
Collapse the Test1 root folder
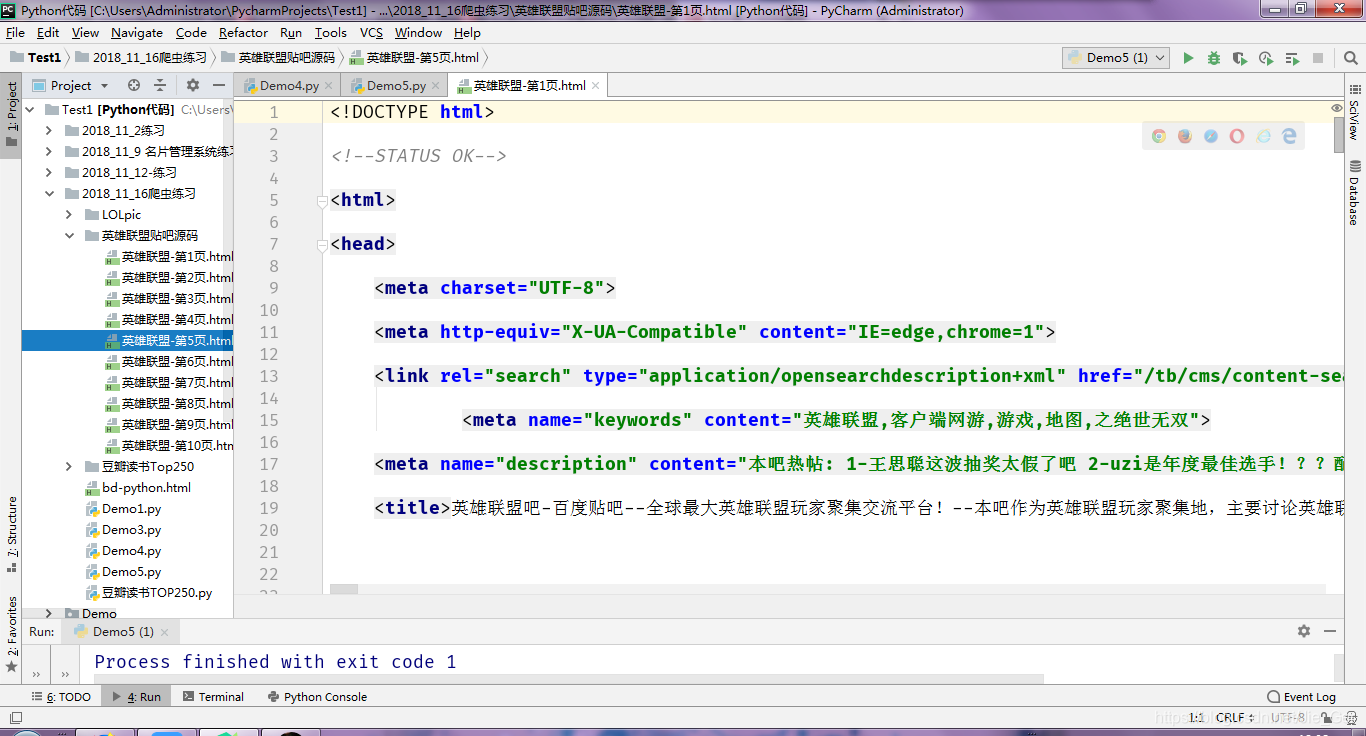point(30,110)
